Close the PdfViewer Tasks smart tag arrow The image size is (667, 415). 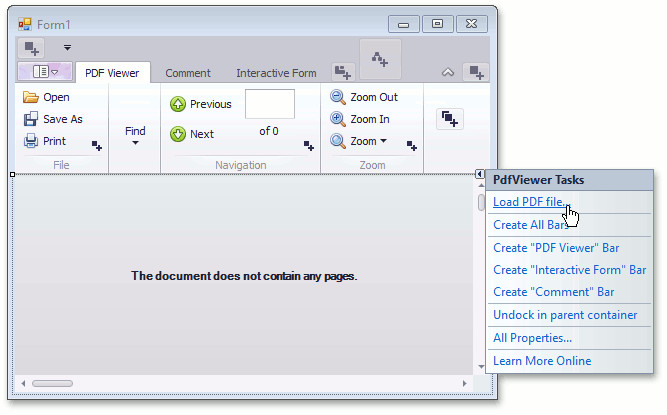pos(479,174)
